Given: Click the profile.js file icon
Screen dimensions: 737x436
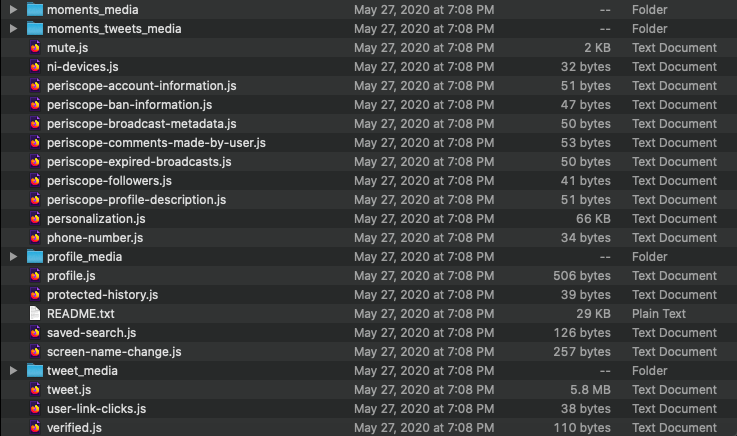Looking at the screenshot, I should click(x=36, y=276).
